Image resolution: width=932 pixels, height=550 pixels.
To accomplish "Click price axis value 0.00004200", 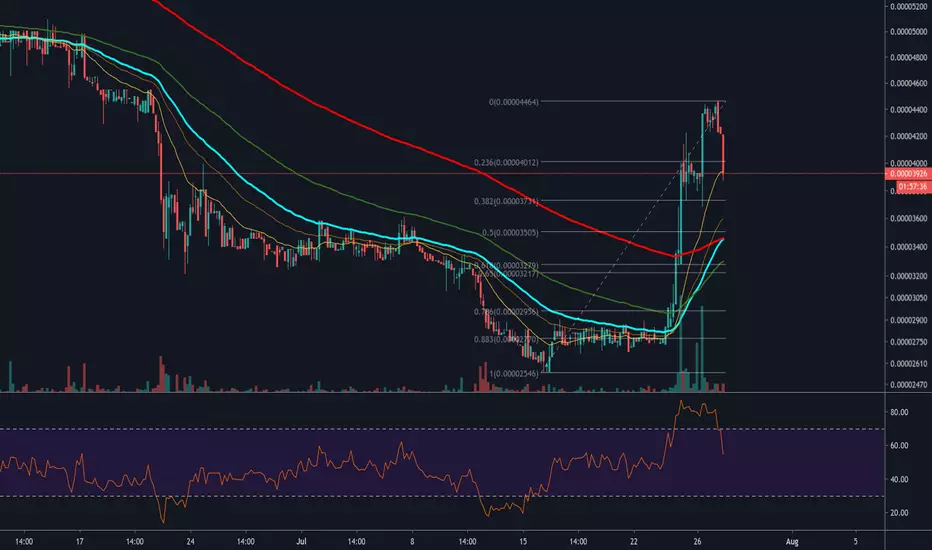I will [908, 136].
